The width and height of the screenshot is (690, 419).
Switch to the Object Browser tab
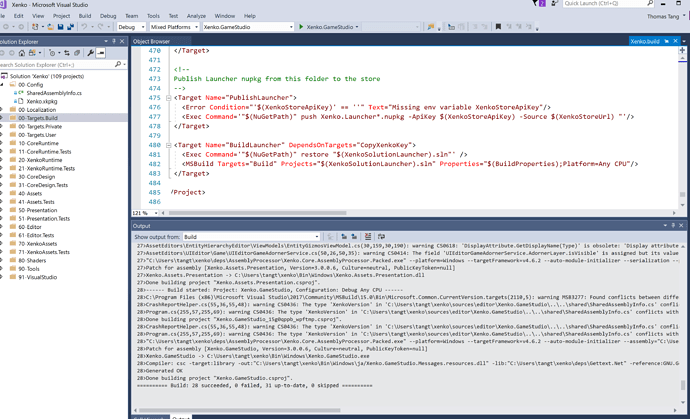[x=151, y=41]
